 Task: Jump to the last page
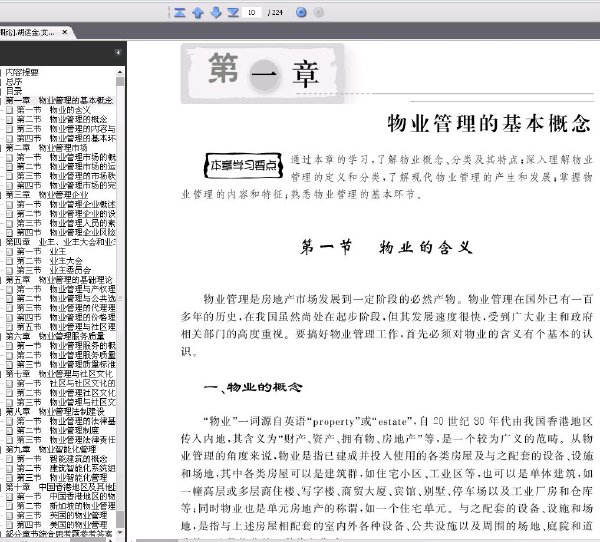point(233,12)
